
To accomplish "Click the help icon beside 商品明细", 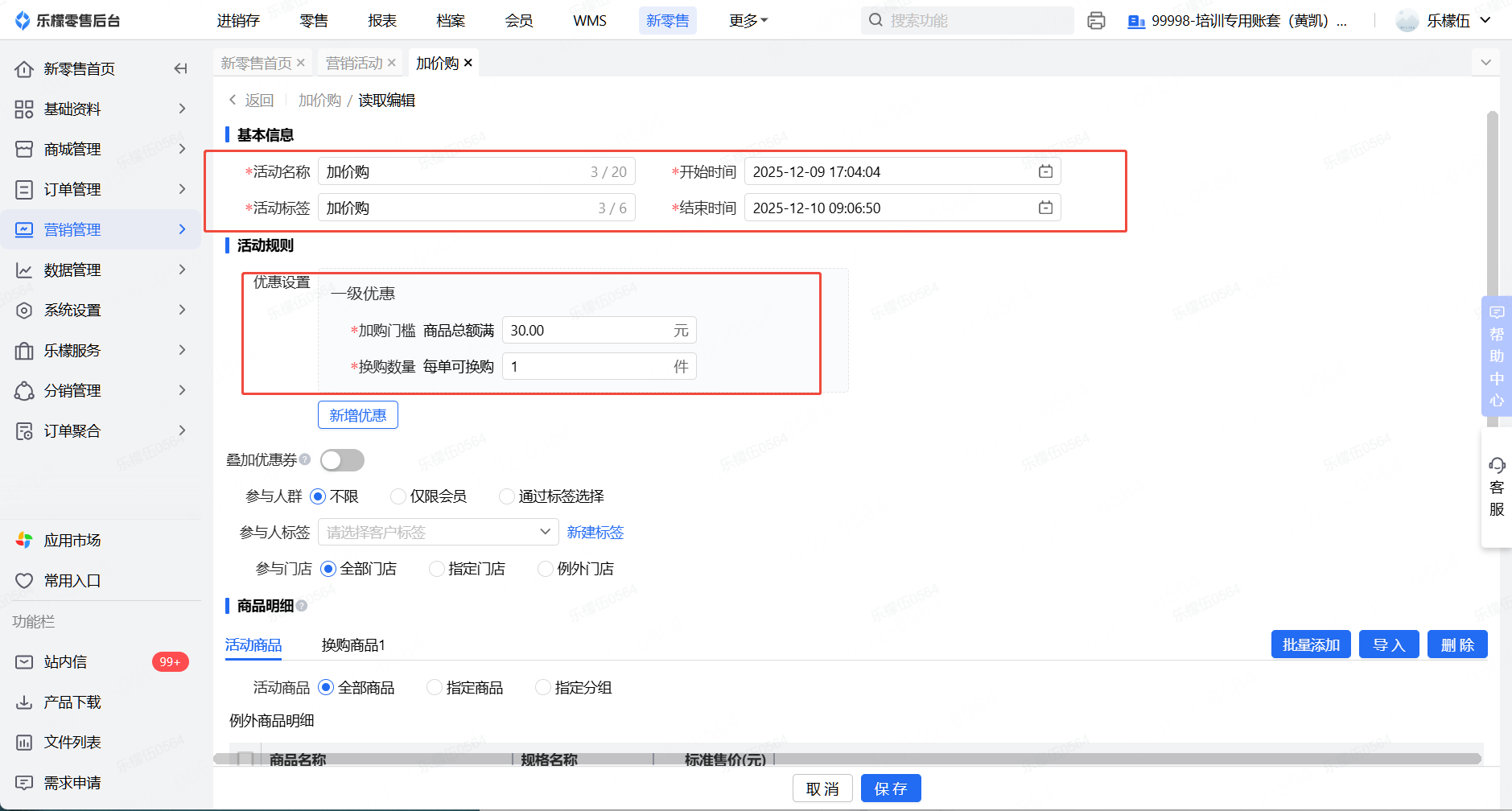I will coord(302,606).
